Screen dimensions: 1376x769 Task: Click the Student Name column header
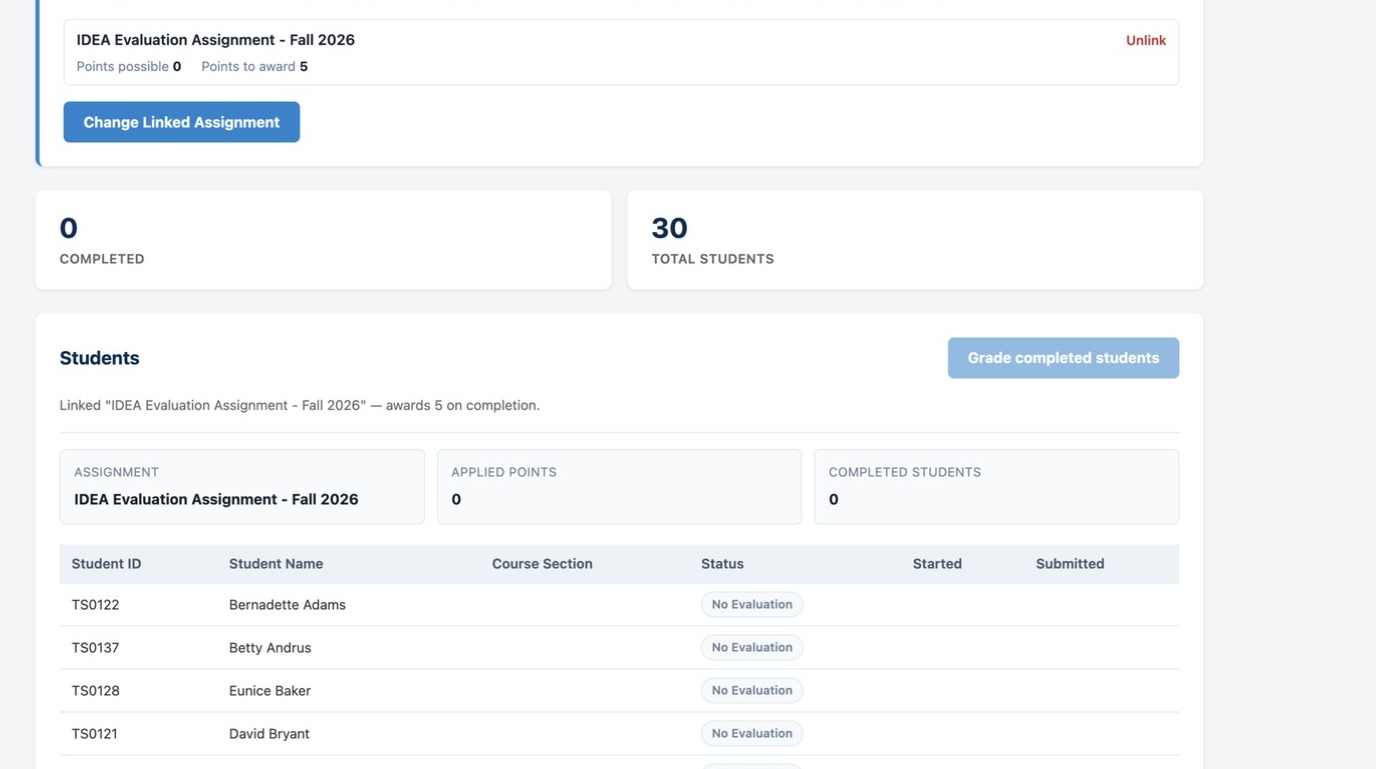pyautogui.click(x=276, y=564)
